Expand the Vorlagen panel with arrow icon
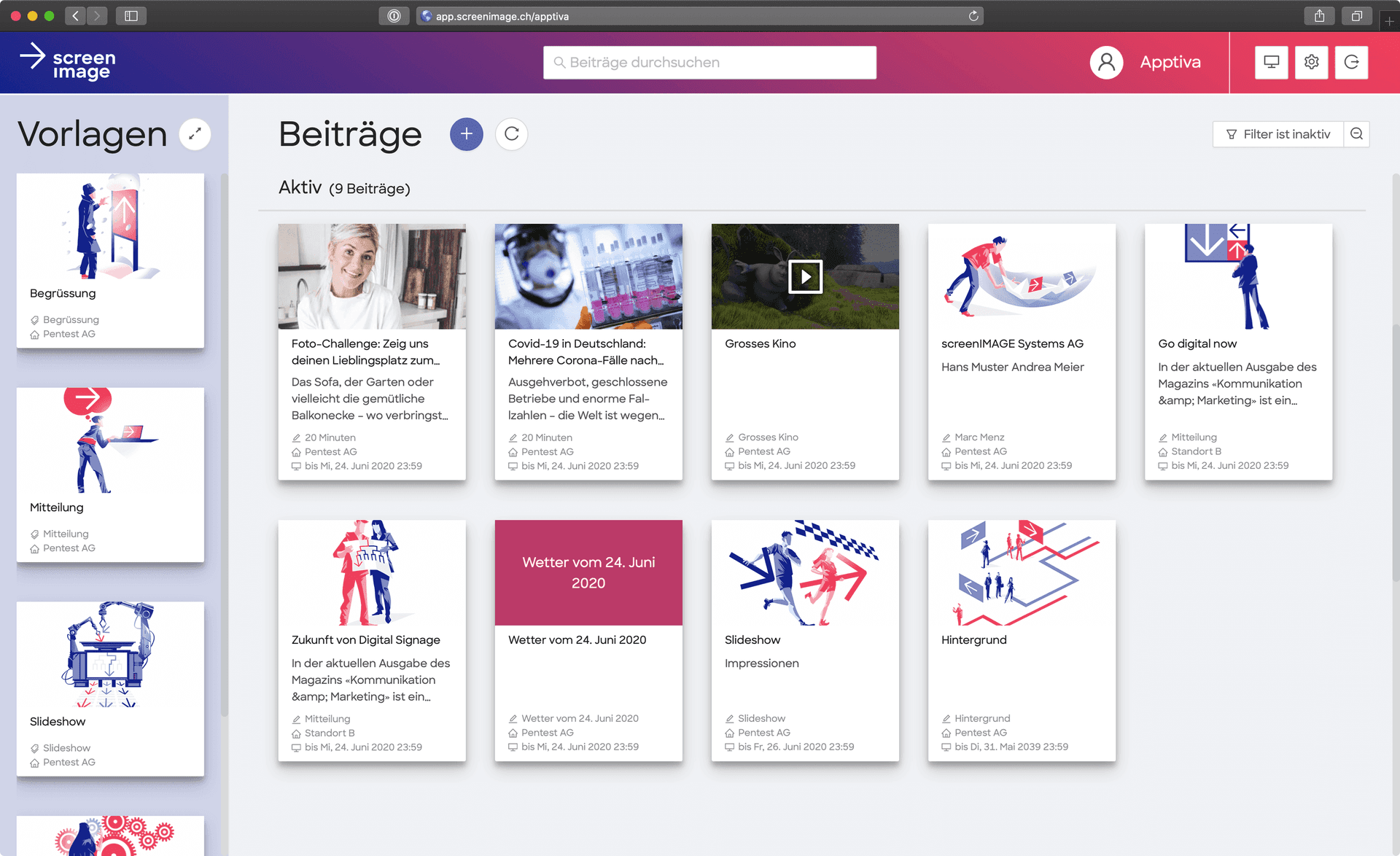This screenshot has height=856, width=1400. tap(195, 134)
